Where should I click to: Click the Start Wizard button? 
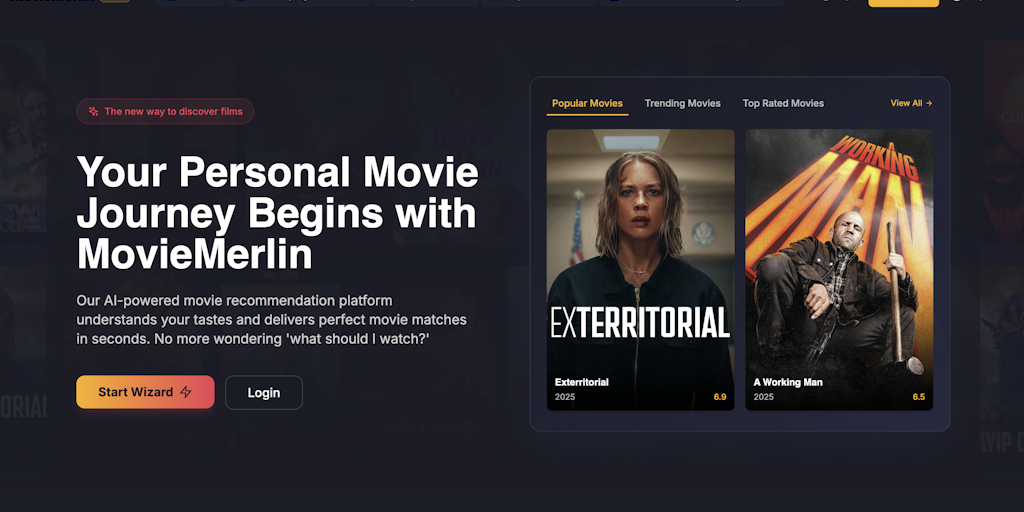point(145,392)
